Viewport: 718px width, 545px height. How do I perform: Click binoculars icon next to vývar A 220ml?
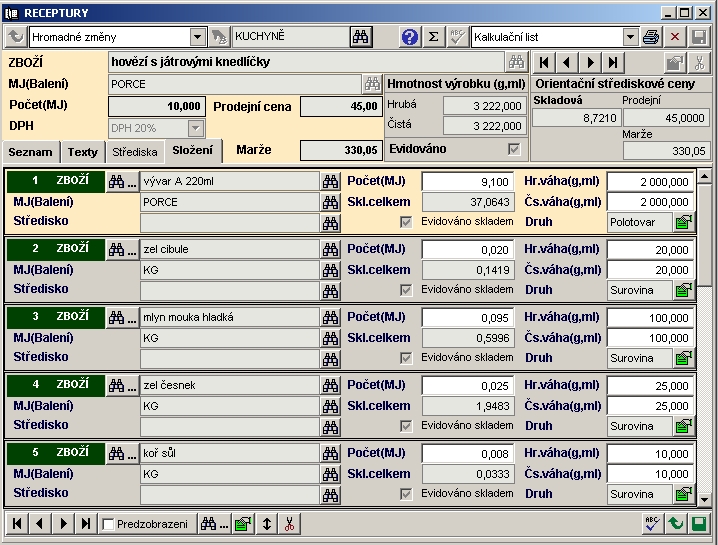point(330,181)
